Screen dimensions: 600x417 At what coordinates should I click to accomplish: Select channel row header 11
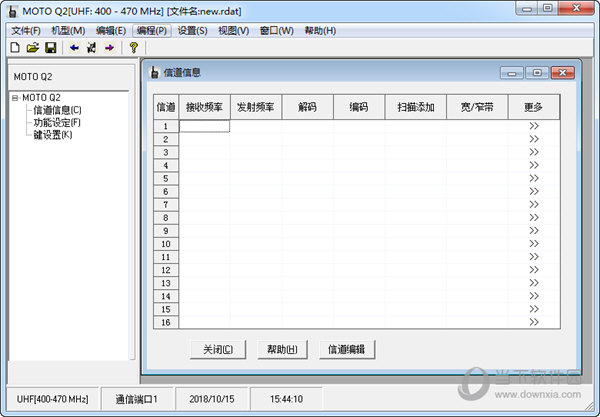coord(166,257)
